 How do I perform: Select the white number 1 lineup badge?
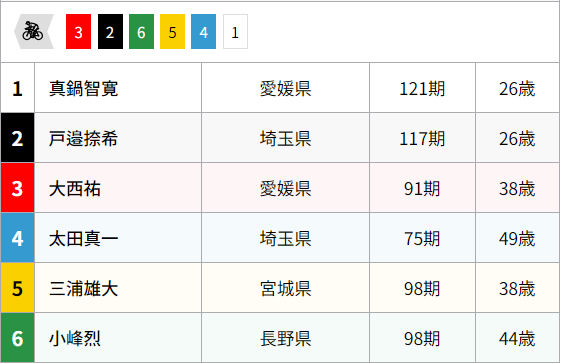tap(235, 32)
